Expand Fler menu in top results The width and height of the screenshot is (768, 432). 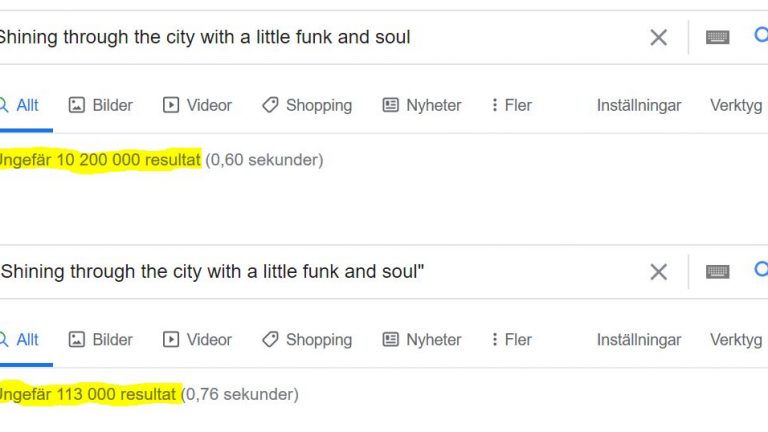pyautogui.click(x=511, y=105)
